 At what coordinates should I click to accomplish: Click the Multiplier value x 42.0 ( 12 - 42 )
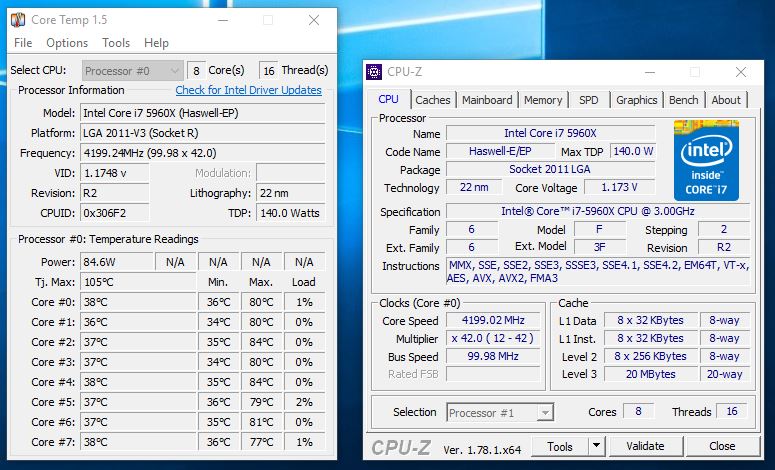[x=493, y=339]
